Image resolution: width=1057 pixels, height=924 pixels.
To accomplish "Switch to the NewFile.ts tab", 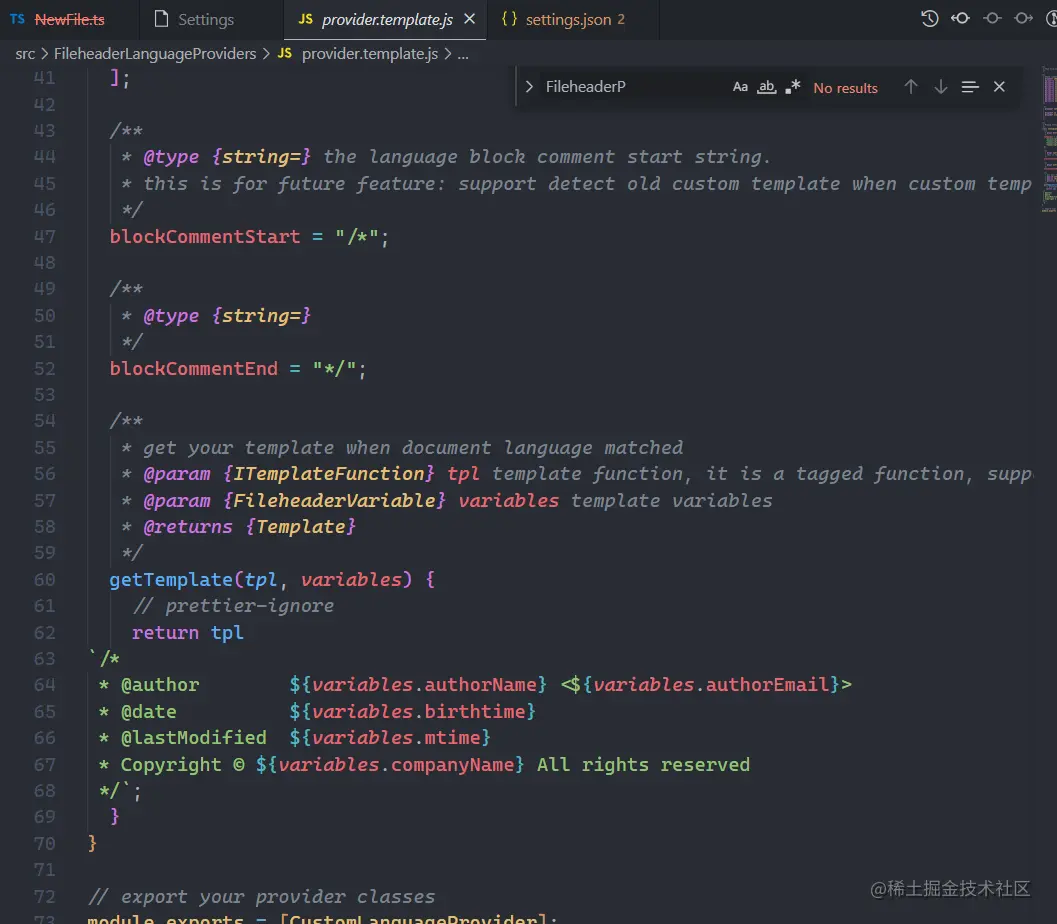I will tap(69, 19).
